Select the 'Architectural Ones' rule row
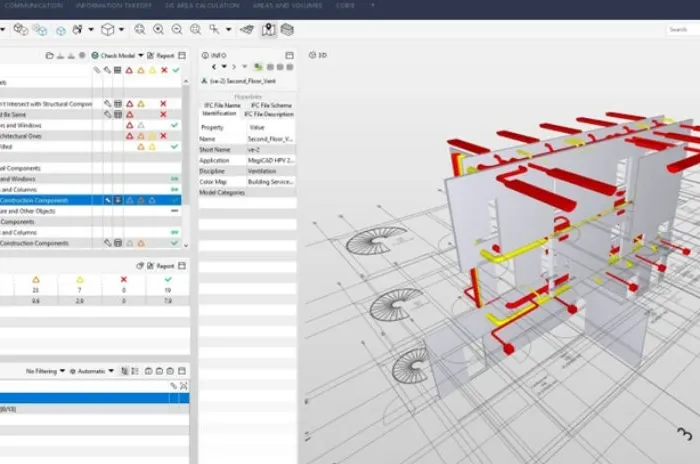The width and height of the screenshot is (700, 464). pyautogui.click(x=91, y=136)
